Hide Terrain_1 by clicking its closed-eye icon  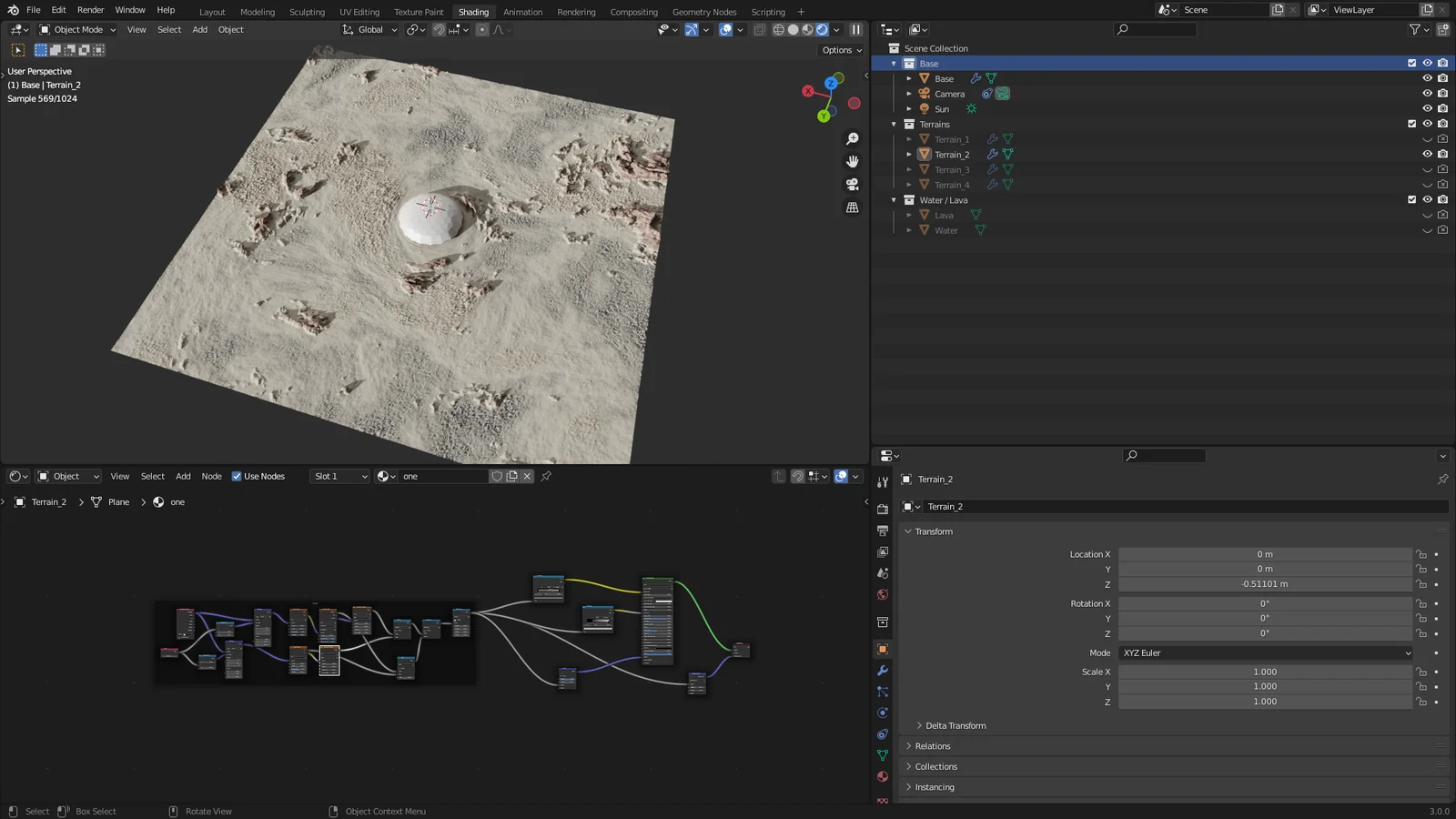click(x=1426, y=138)
